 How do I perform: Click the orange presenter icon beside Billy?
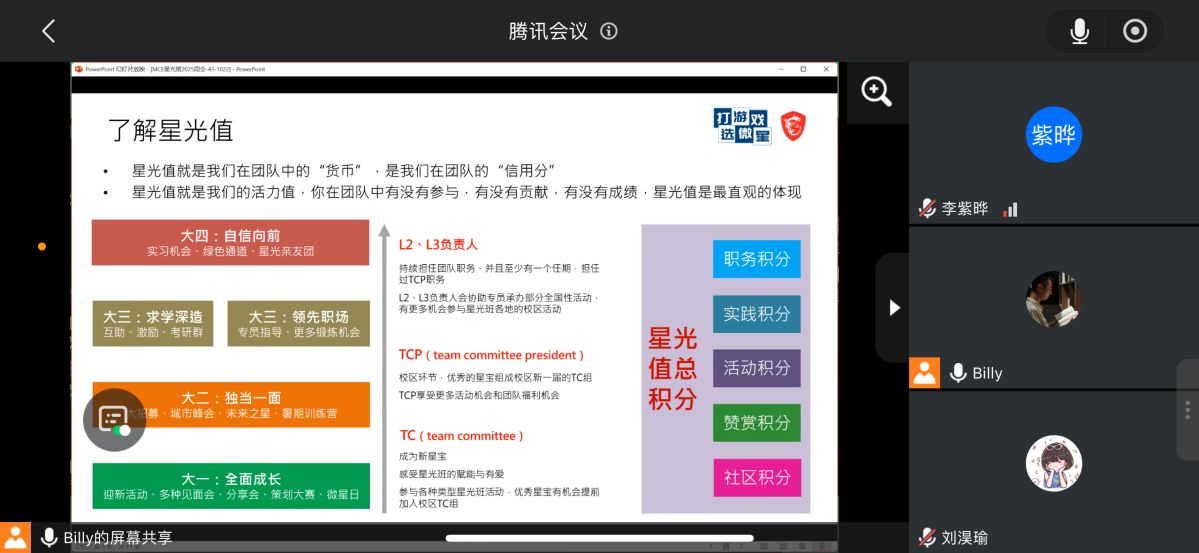click(x=924, y=373)
